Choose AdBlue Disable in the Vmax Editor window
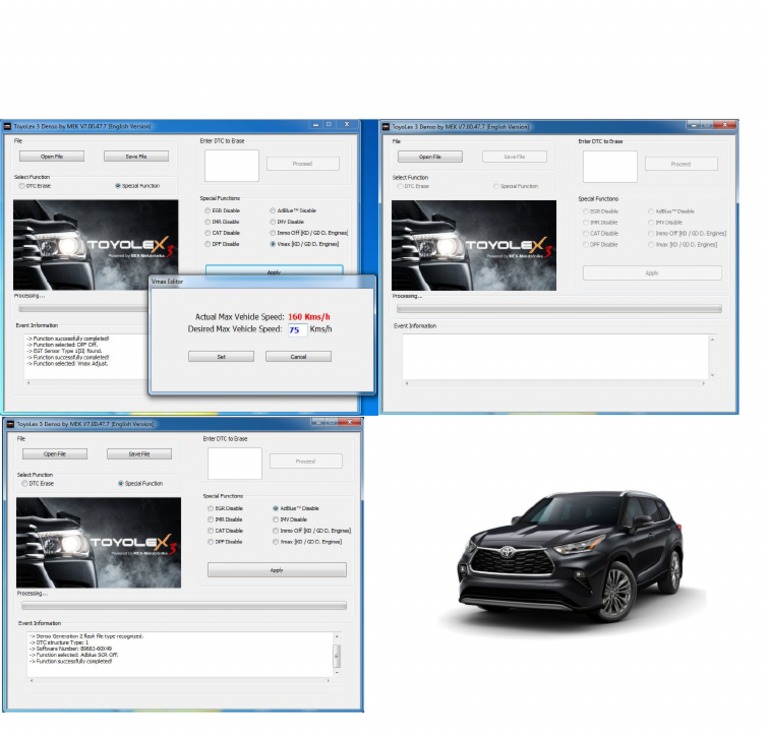 point(293,211)
